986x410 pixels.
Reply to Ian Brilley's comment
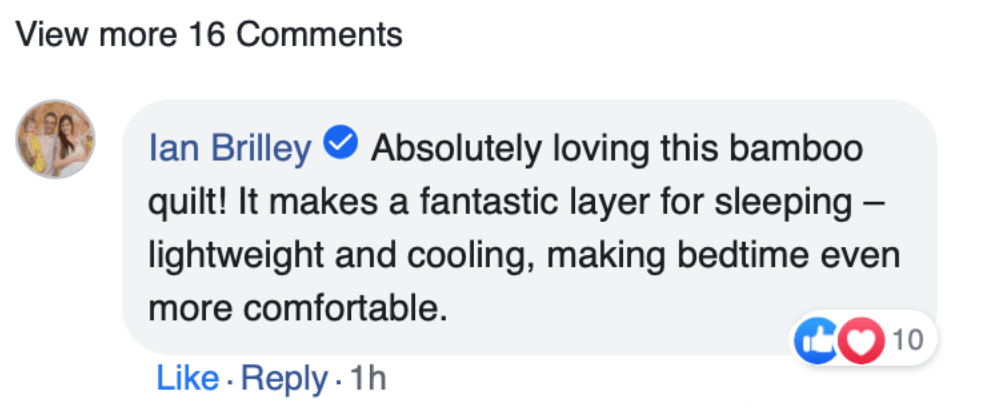(284, 379)
